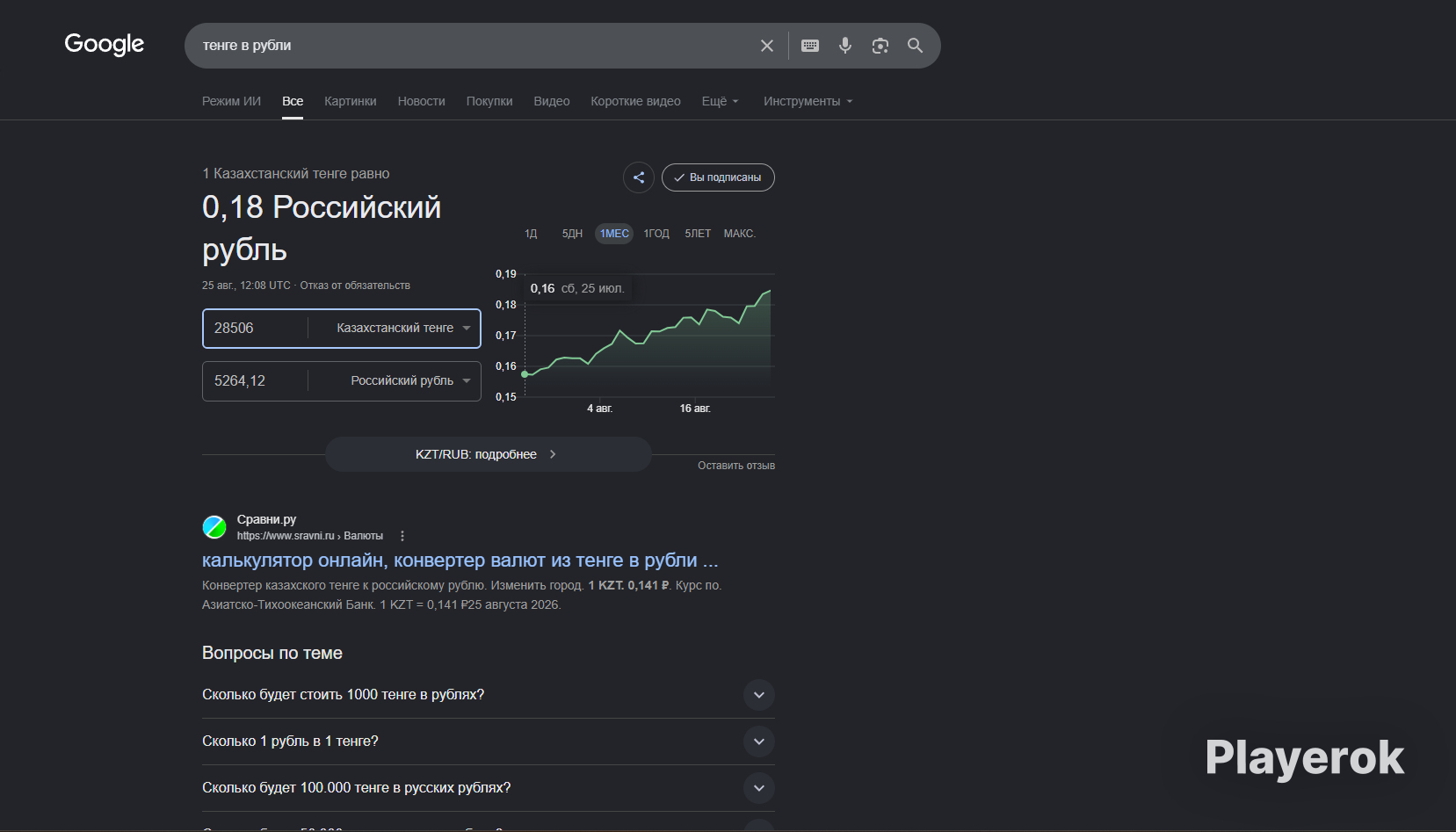Click the sravni.ru URL breadcrumb
Screen dimensions: 1456x832
309,536
